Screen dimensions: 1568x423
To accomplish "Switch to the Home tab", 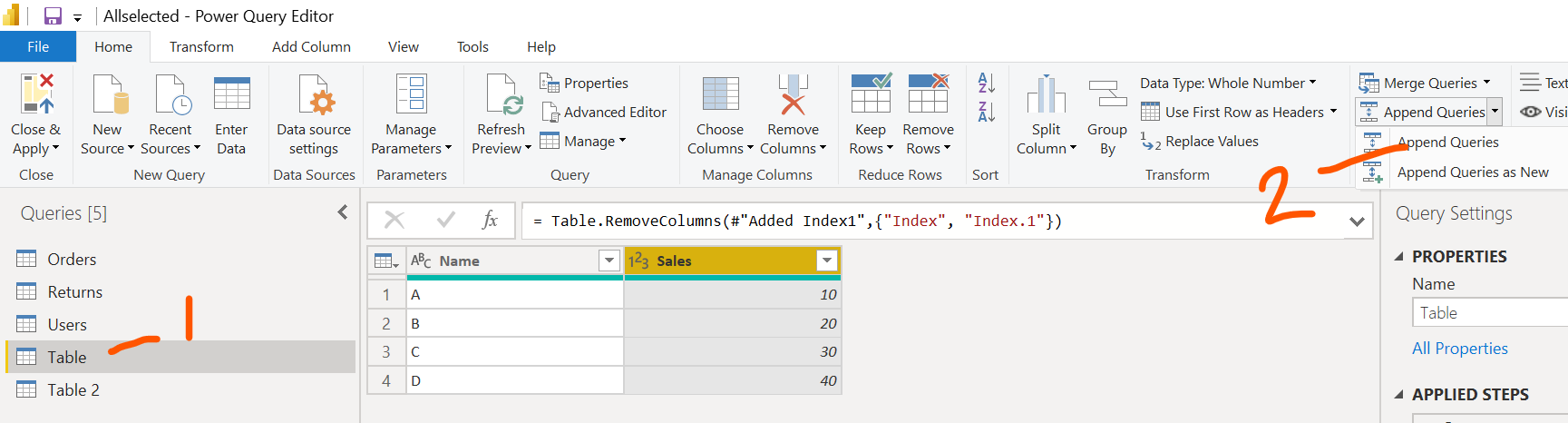I will [x=113, y=47].
